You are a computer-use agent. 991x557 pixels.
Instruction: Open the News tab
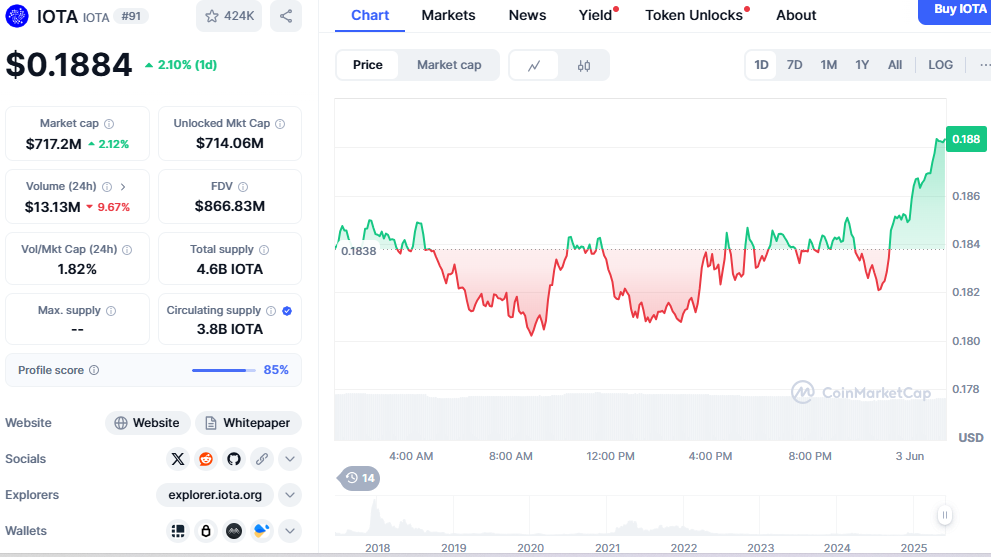coord(527,15)
